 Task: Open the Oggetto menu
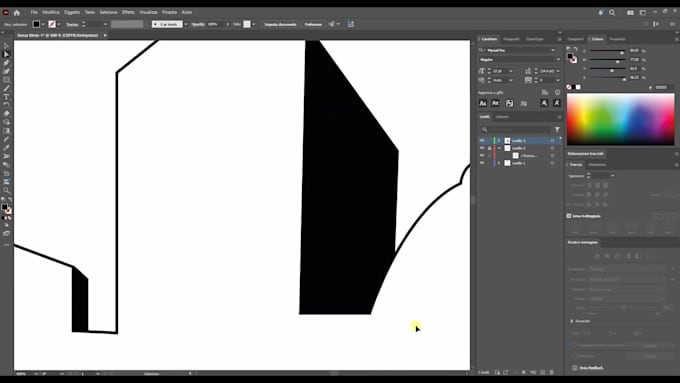pos(72,12)
